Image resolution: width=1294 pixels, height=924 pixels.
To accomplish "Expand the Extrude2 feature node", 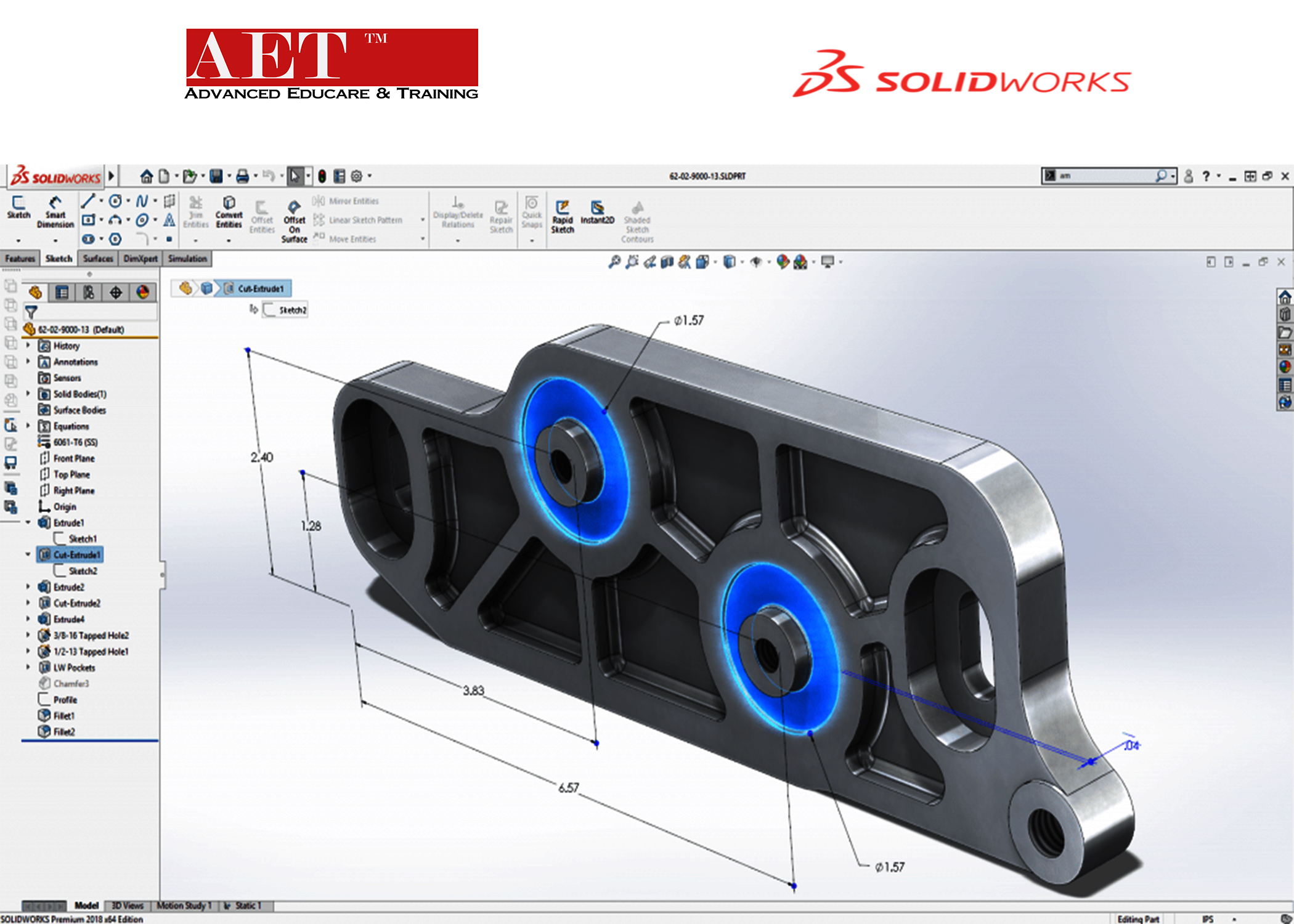I will 28,586.
